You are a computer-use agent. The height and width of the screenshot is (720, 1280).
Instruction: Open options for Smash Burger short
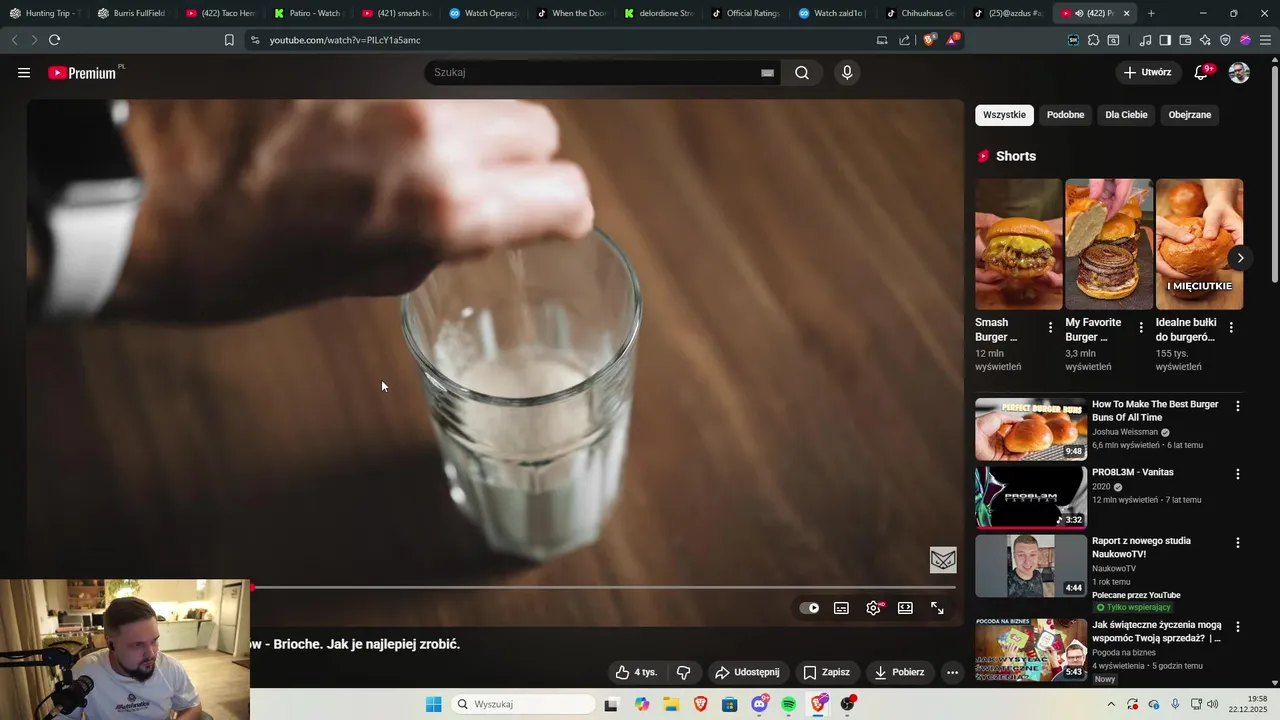point(1050,327)
